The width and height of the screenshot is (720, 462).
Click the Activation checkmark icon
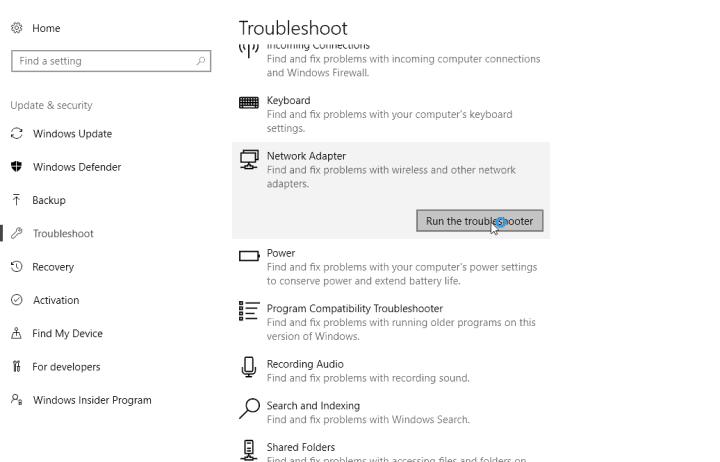(x=16, y=300)
